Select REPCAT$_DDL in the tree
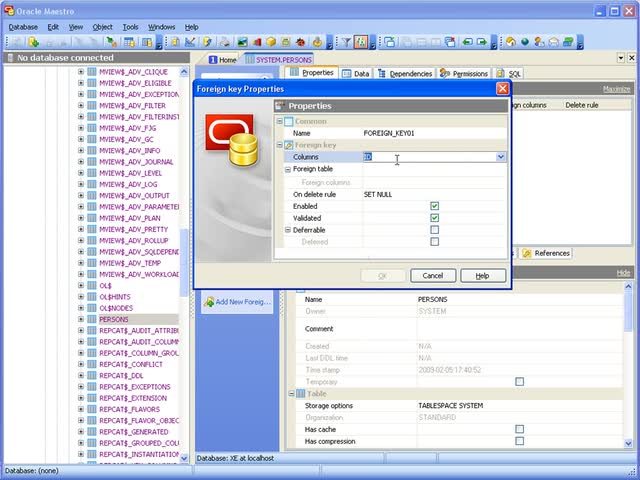This screenshot has width=640, height=480. point(121,376)
